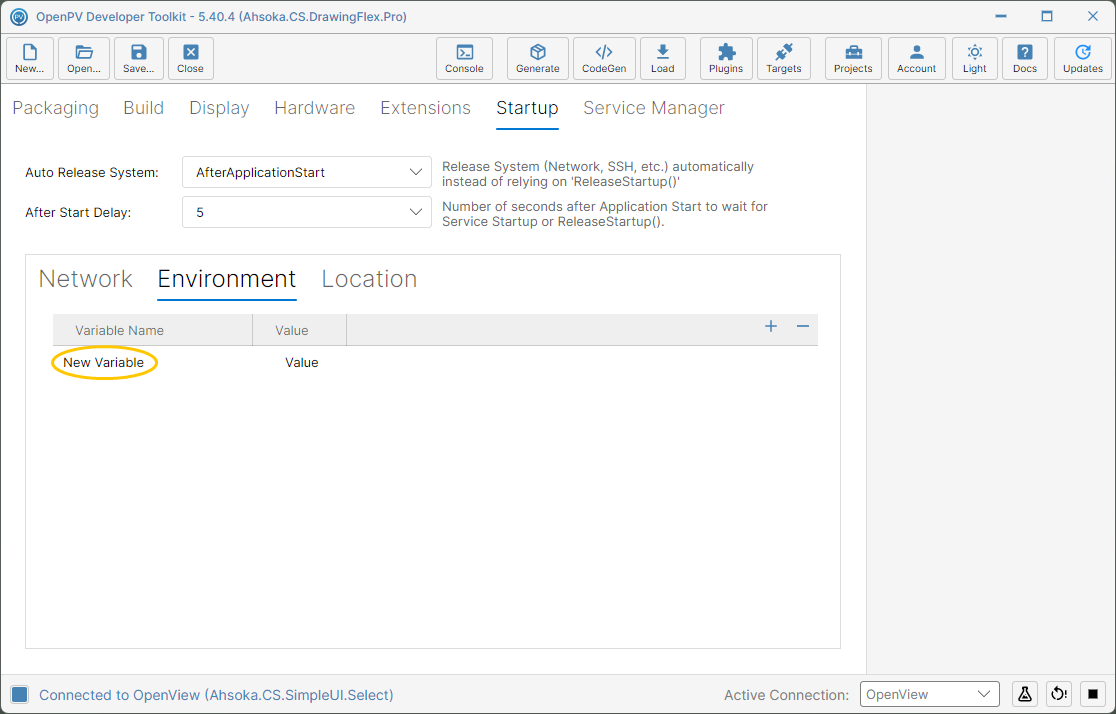The height and width of the screenshot is (714, 1116).
Task: Open Targets from the toolbar
Action: [783, 58]
